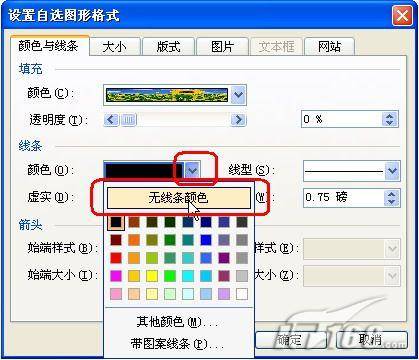Image resolution: width=419 pixels, height=360 pixels.
Task: Increase the line weight with the stepper
Action: [x=392, y=194]
